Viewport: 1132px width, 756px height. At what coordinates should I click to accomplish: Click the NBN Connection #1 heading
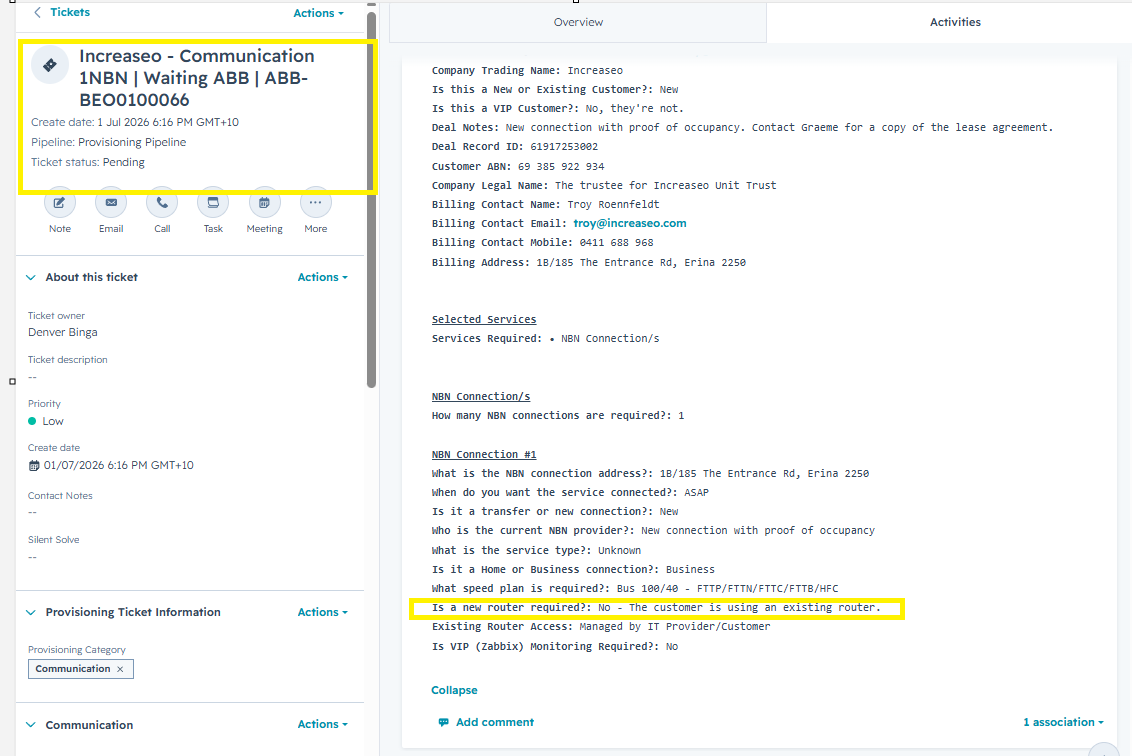(x=484, y=454)
